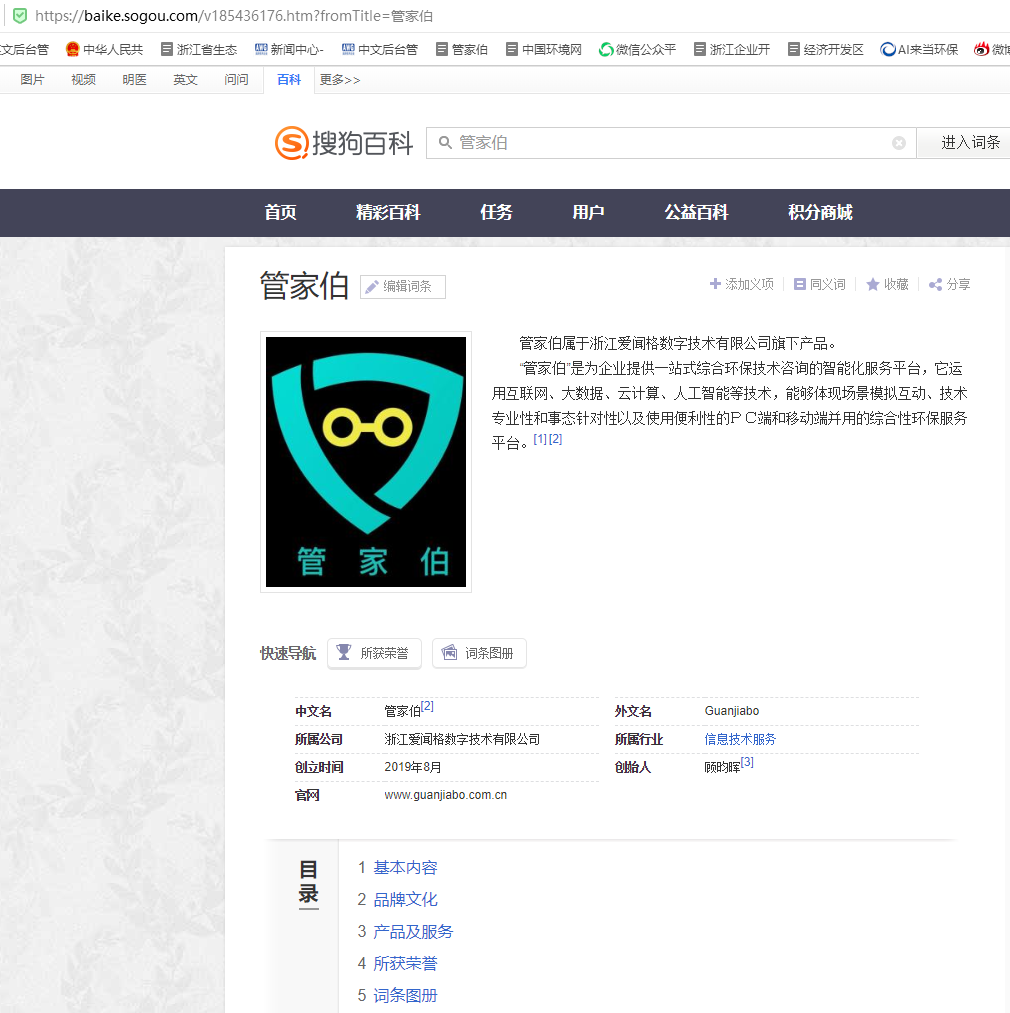Clear the search box with the x icon
The width and height of the screenshot is (1010, 1013).
tap(898, 143)
